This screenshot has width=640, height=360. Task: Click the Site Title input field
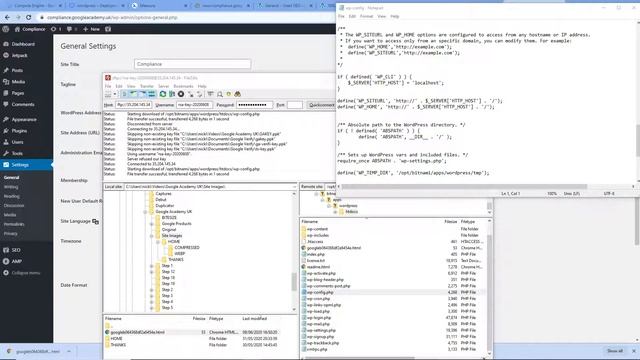(x=192, y=64)
